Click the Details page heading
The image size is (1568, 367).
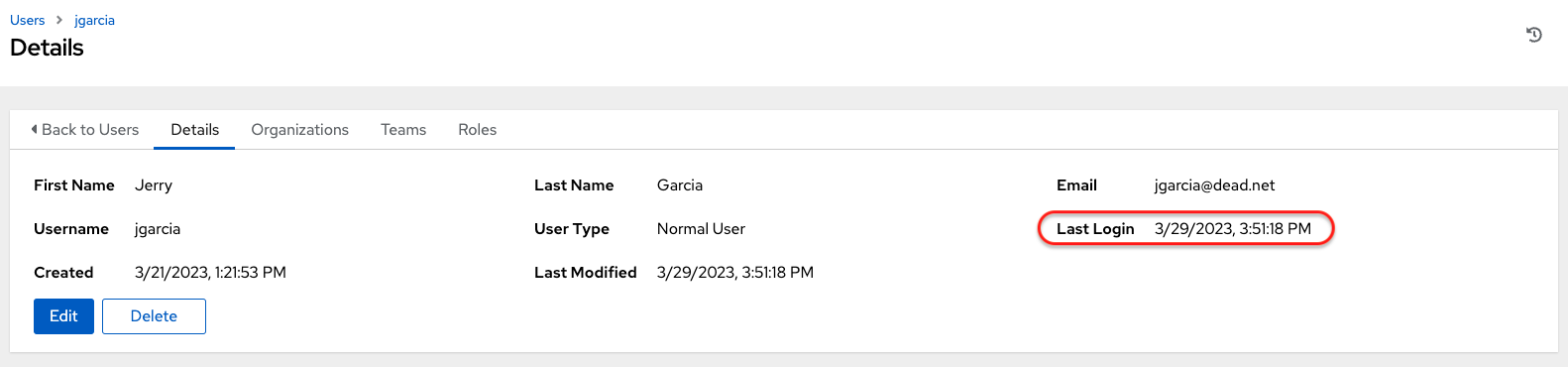point(47,48)
